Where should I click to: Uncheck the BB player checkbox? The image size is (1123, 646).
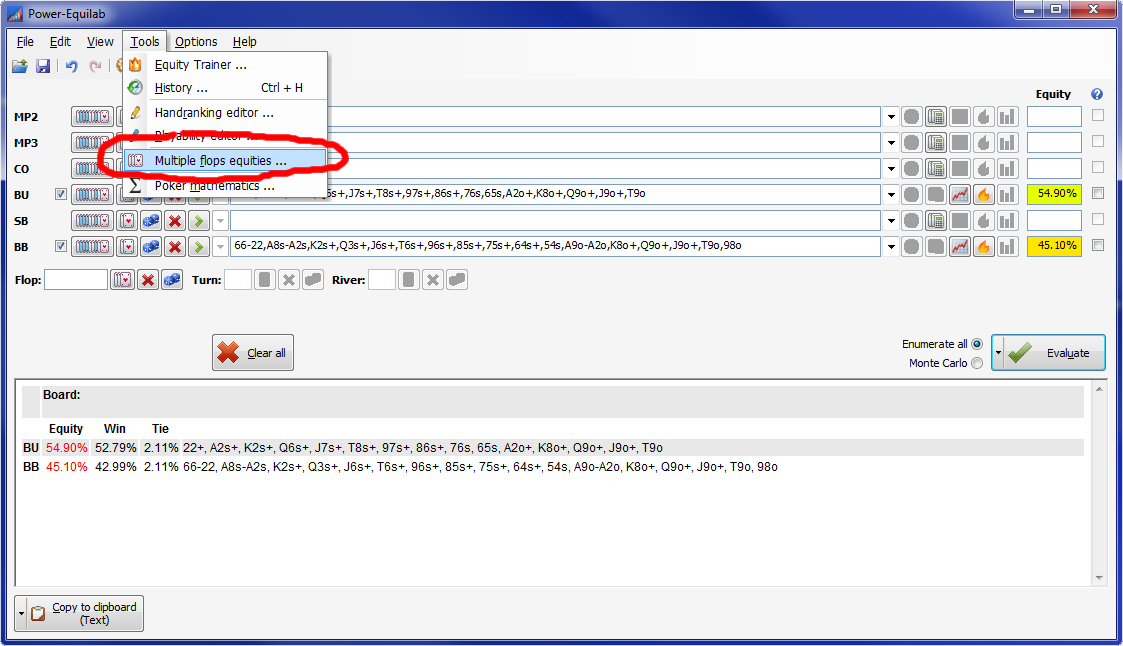coord(61,246)
